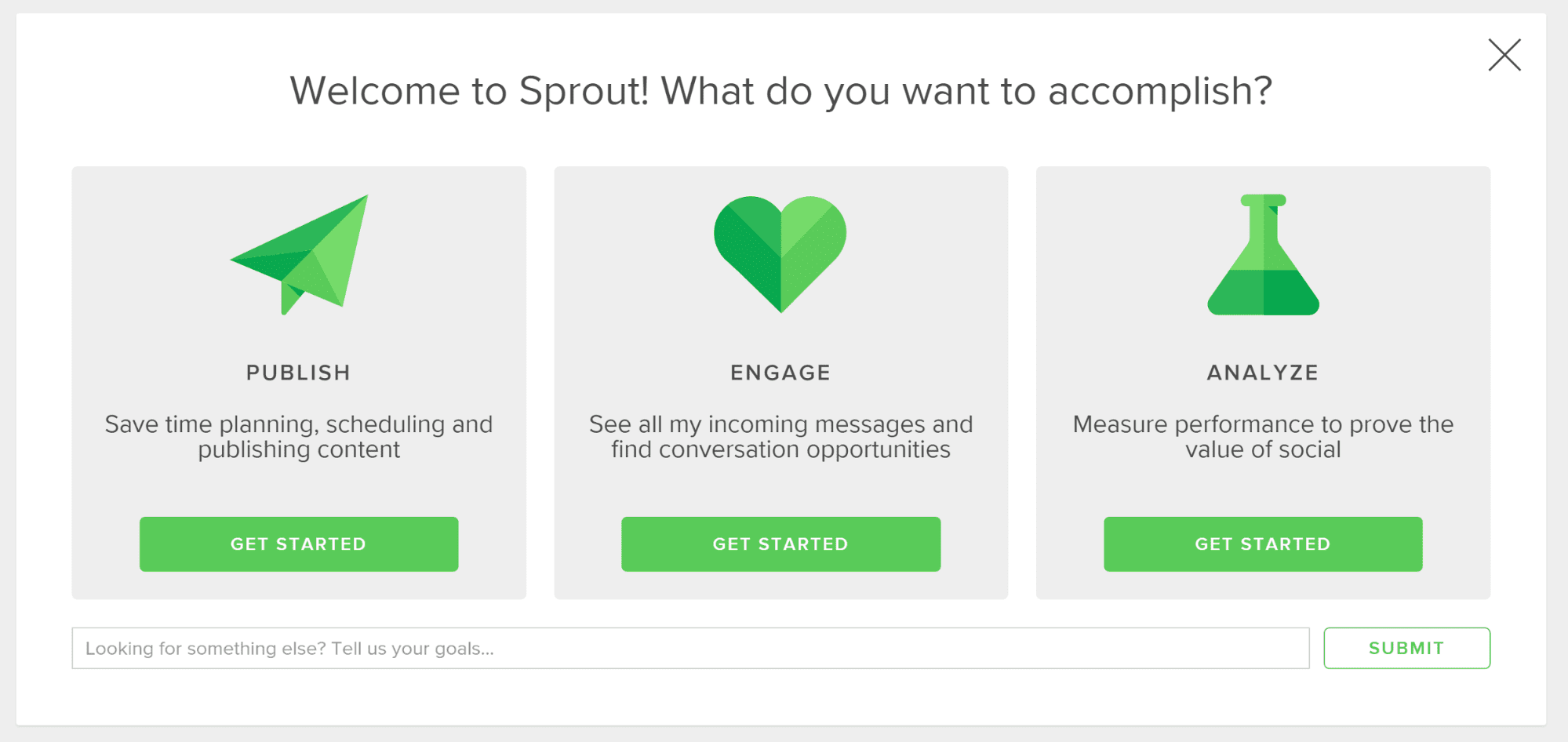
Task: Click the "Save time planning, scheduling" description
Action: coord(299,436)
